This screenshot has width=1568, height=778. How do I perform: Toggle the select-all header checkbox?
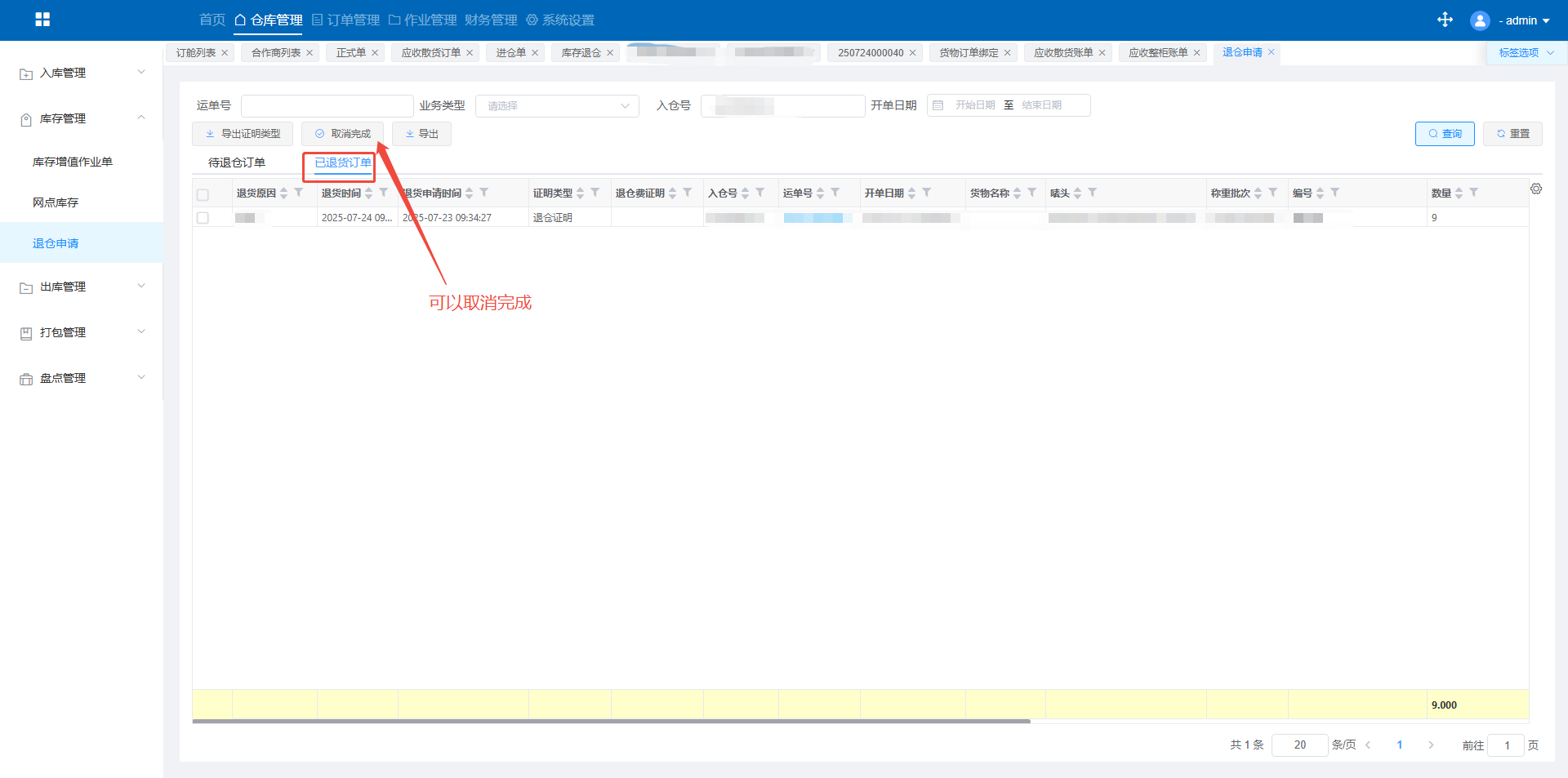[x=203, y=194]
